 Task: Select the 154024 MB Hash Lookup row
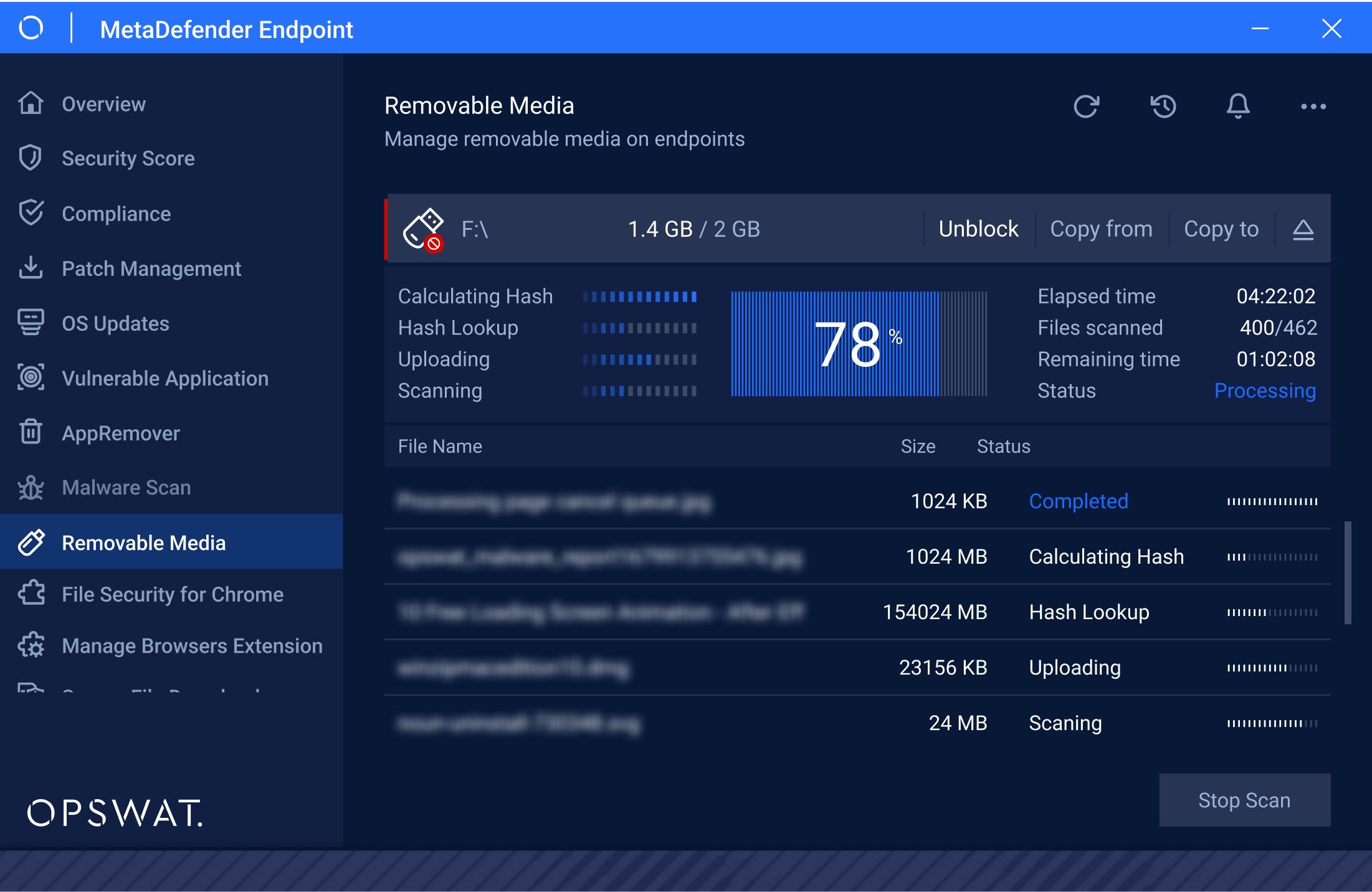coord(857,612)
